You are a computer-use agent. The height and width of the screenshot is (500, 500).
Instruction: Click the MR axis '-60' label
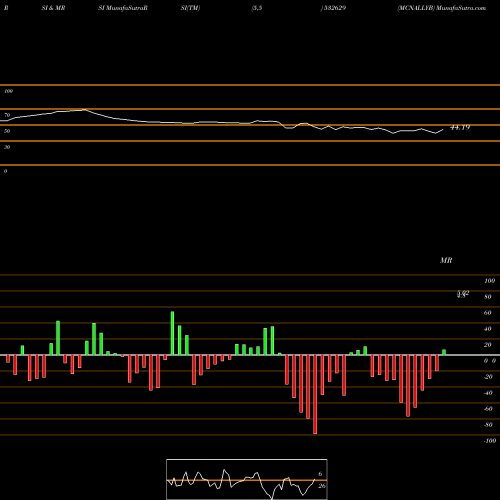pos(488,409)
